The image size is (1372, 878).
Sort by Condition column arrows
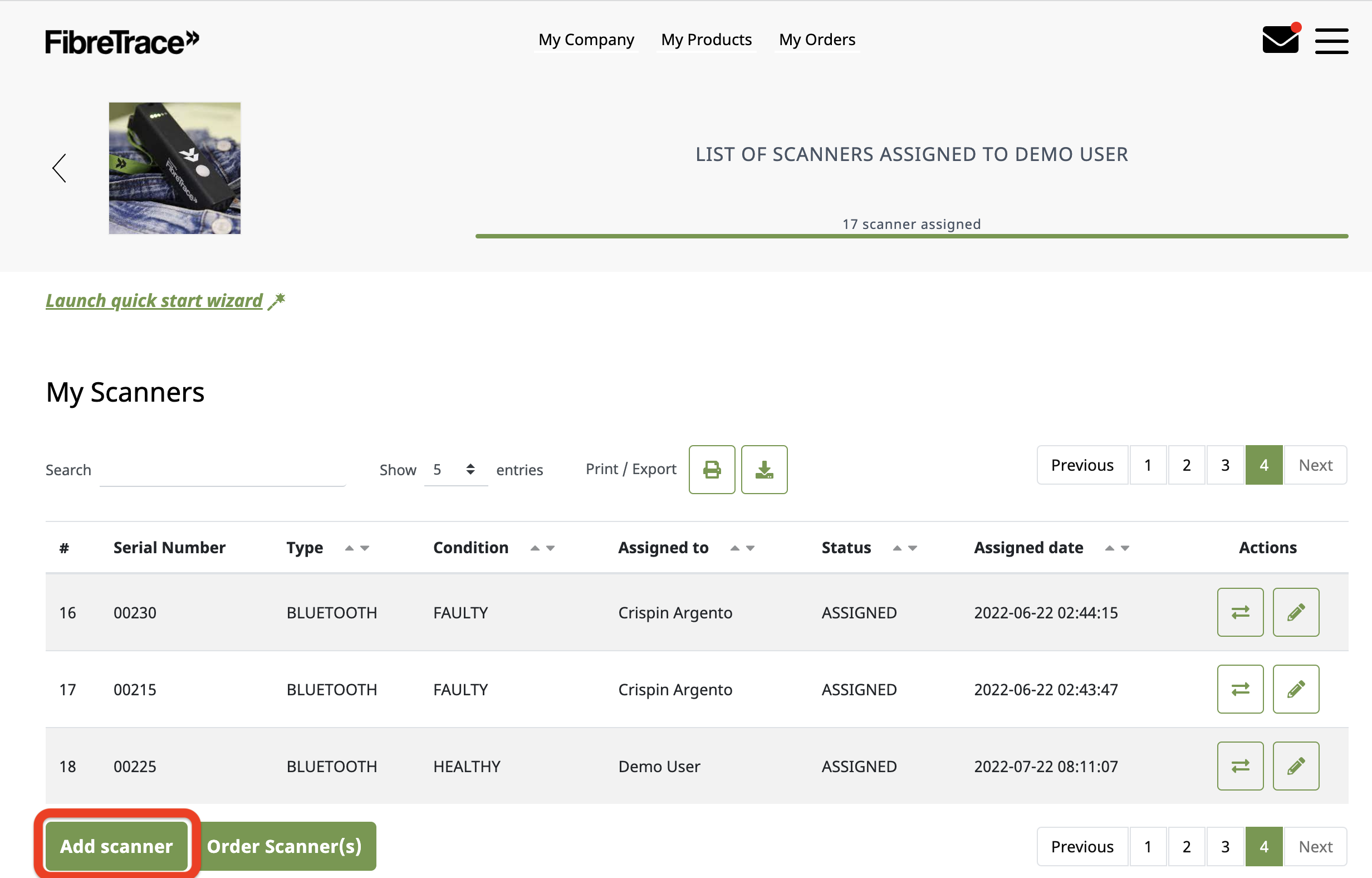click(x=542, y=548)
